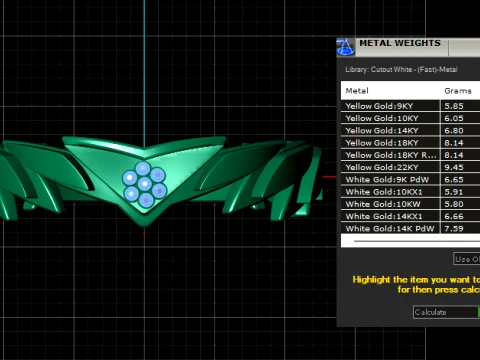Select the Yellow Gold:9KY row
This screenshot has width=480, height=360.
pos(410,106)
